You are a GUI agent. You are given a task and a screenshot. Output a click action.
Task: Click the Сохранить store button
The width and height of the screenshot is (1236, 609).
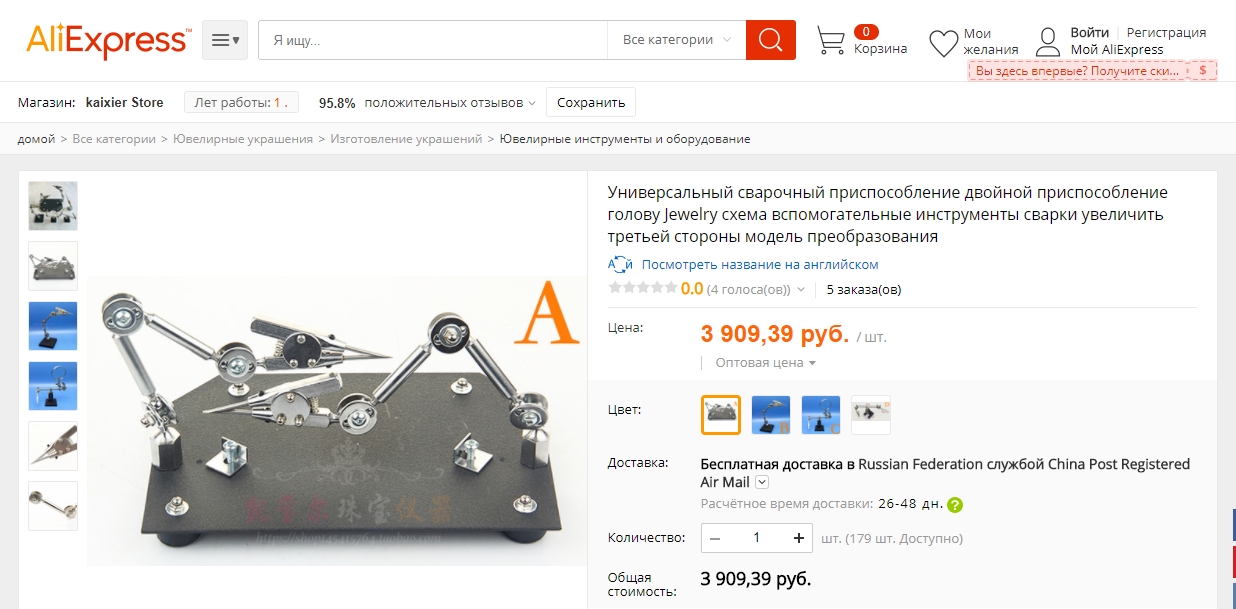point(591,102)
